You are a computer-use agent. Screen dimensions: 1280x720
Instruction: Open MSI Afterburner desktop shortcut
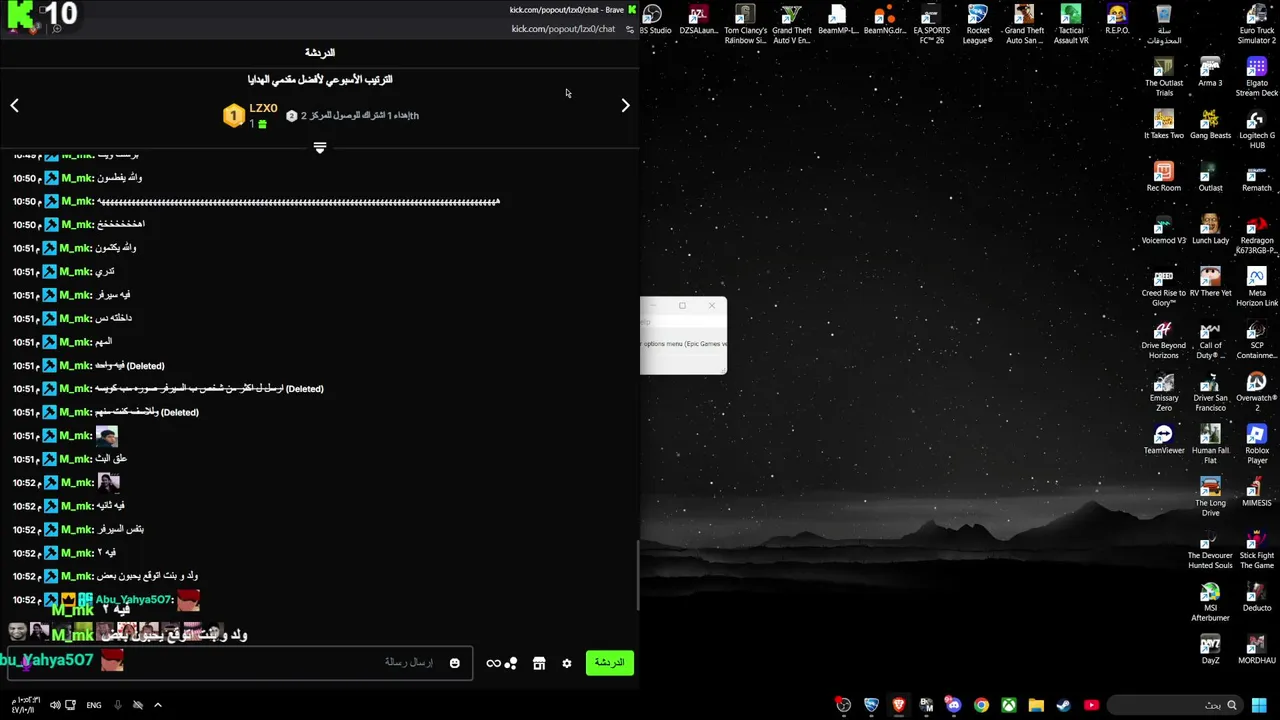(1210, 602)
